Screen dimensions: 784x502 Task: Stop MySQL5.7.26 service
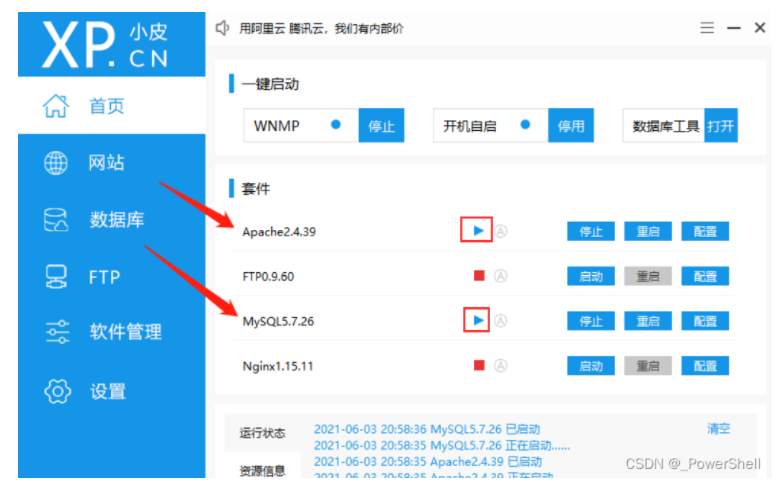590,321
